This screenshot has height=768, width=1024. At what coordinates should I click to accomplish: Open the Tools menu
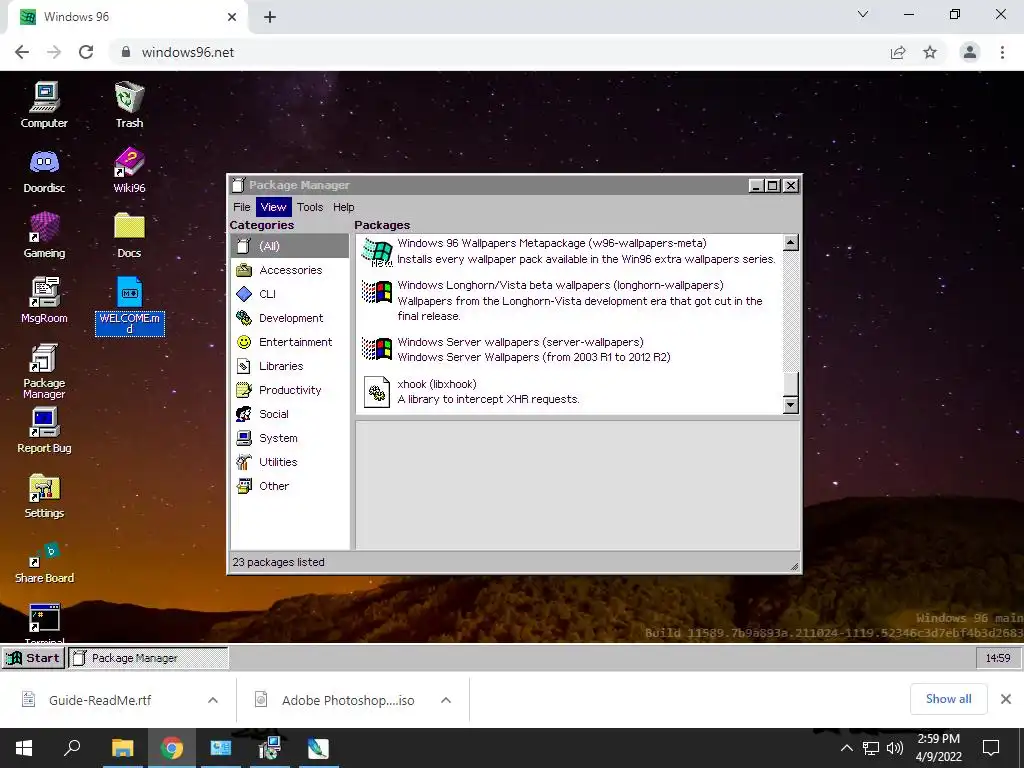pyautogui.click(x=310, y=207)
